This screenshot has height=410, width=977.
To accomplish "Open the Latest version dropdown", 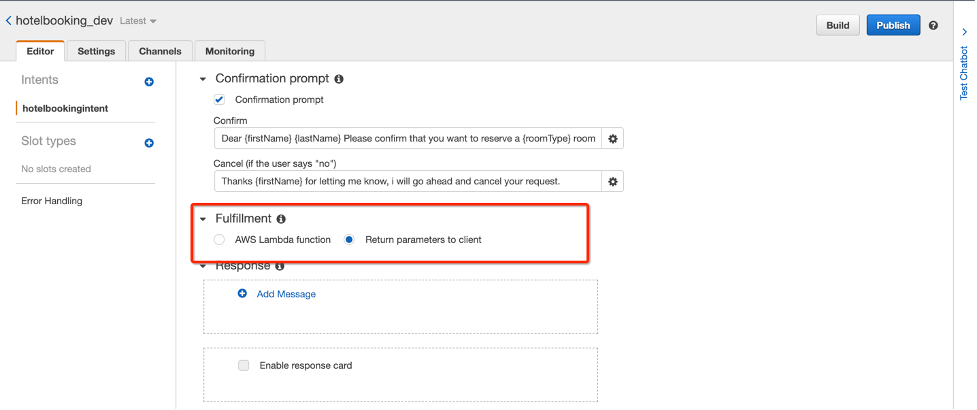I will (x=138, y=20).
